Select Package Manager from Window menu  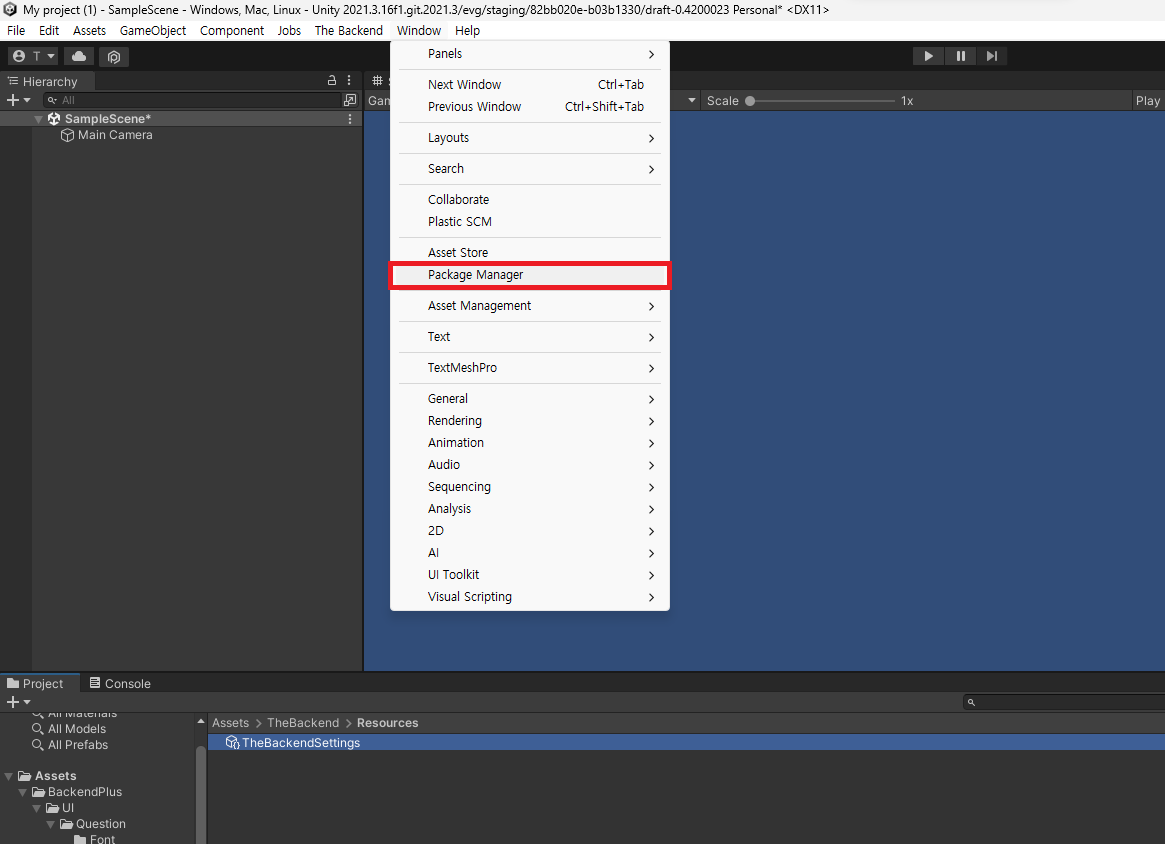tap(530, 275)
